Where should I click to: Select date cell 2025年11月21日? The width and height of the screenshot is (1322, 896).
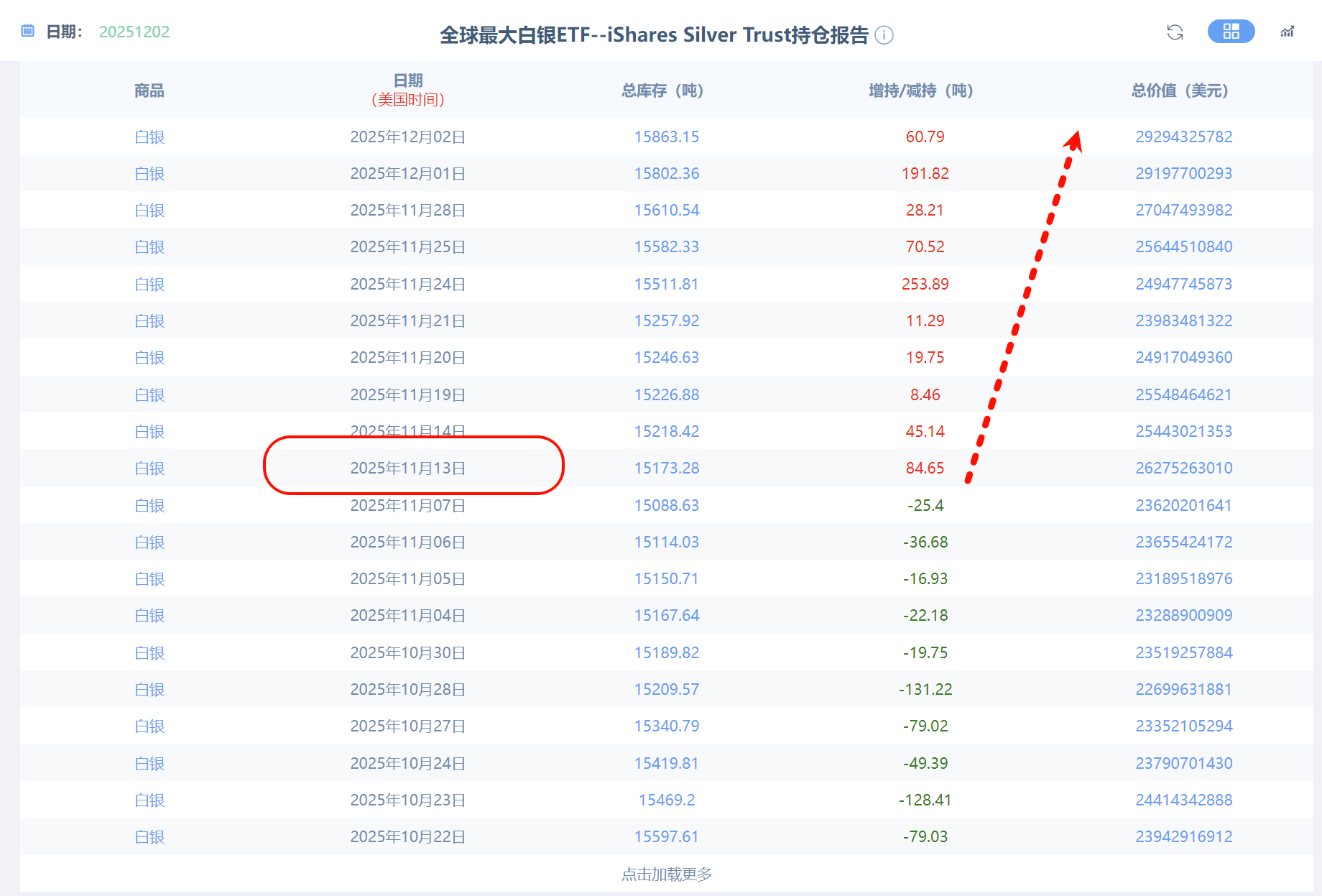coord(408,320)
